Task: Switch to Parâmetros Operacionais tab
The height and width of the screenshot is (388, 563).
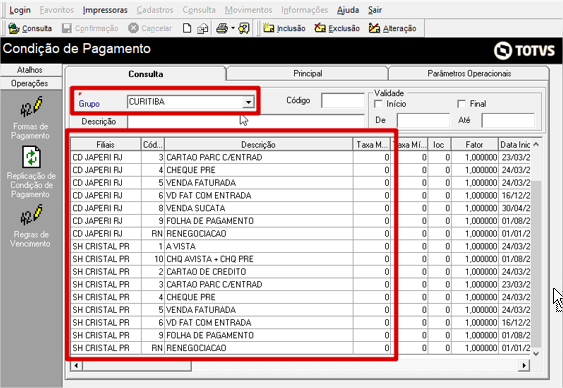Action: [x=469, y=74]
